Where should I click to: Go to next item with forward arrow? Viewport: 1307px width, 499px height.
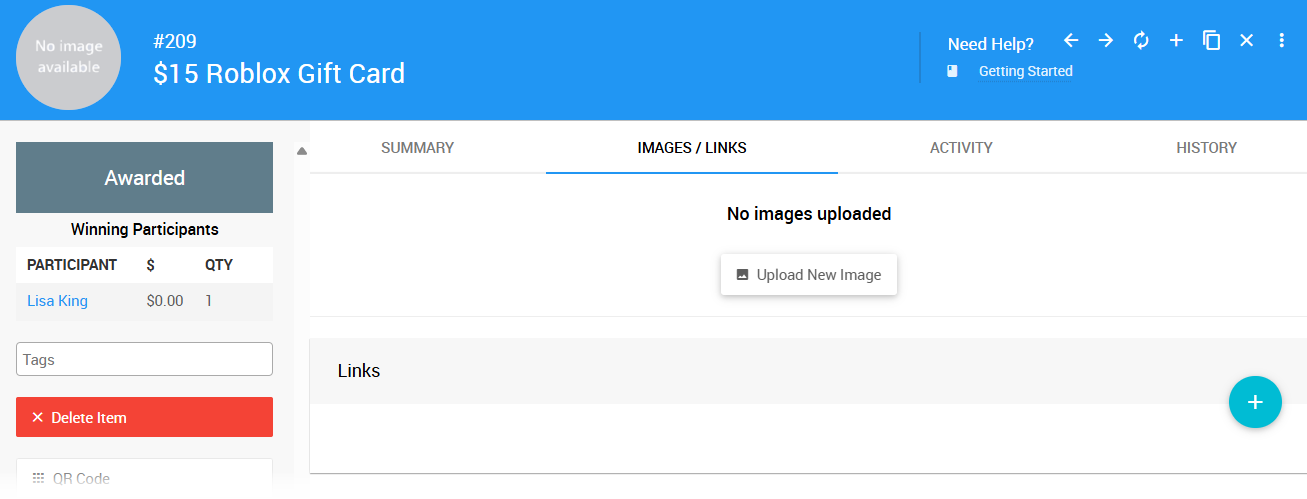(1106, 40)
